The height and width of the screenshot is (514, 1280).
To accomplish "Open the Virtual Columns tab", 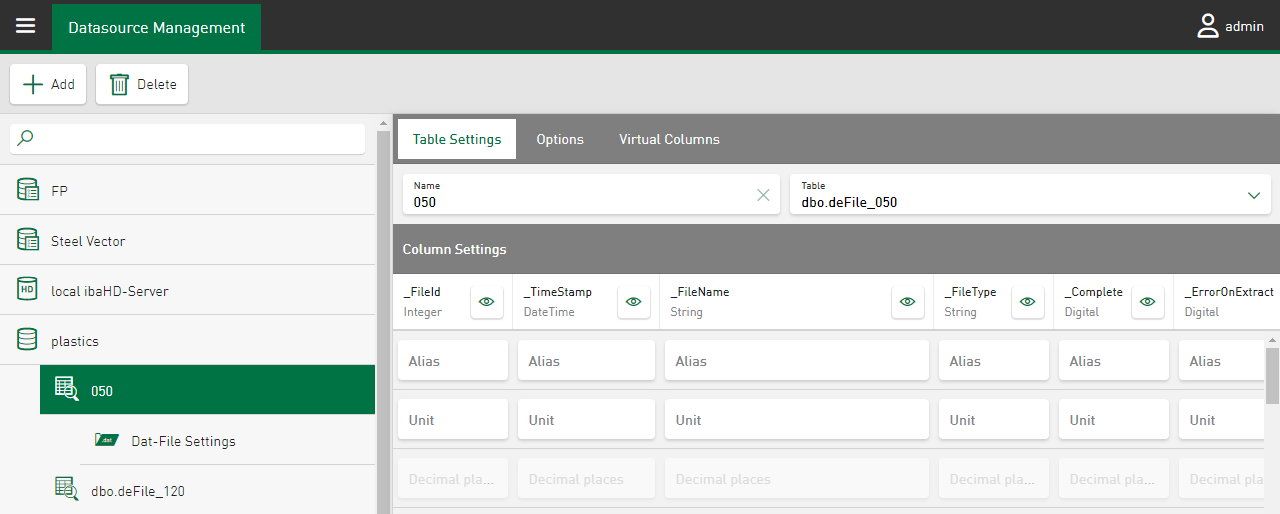I will click(669, 139).
